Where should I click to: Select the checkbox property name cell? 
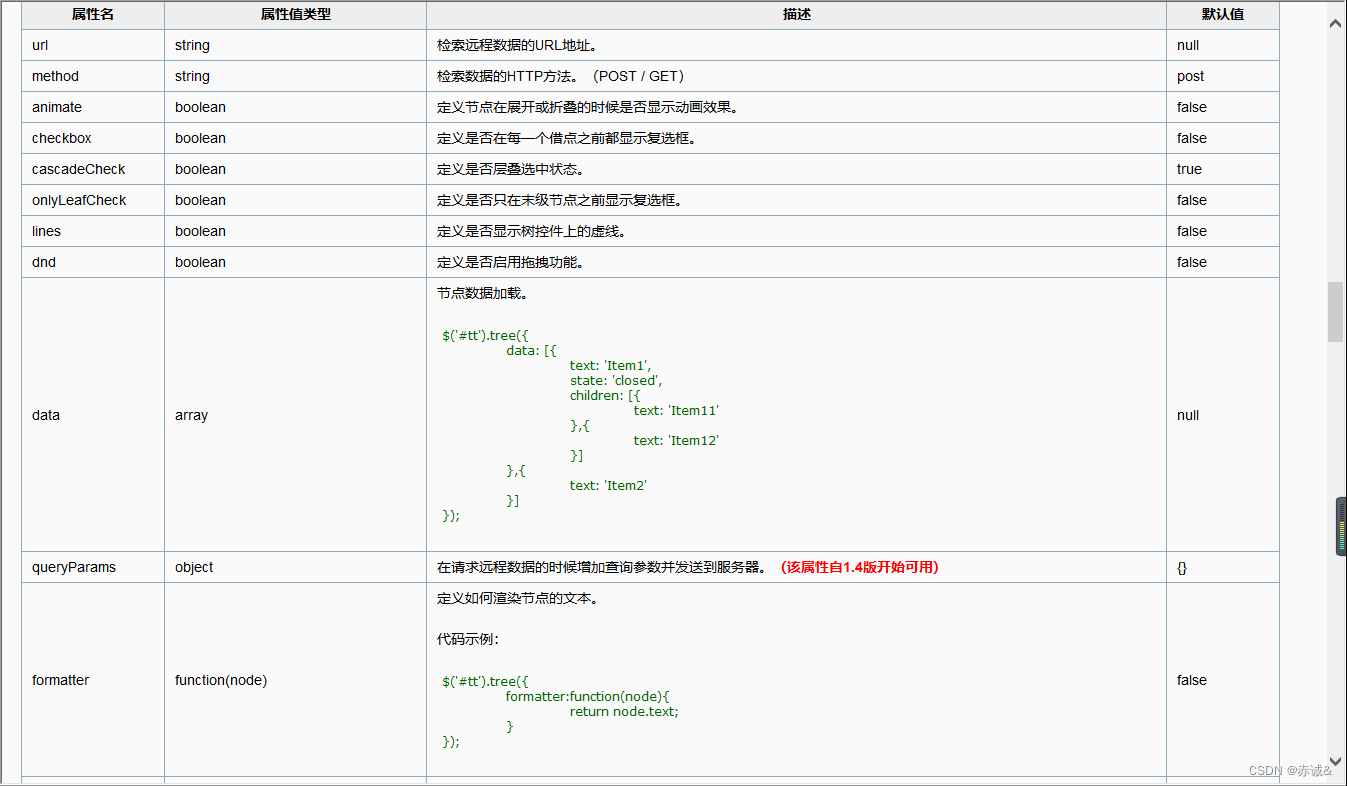click(93, 138)
